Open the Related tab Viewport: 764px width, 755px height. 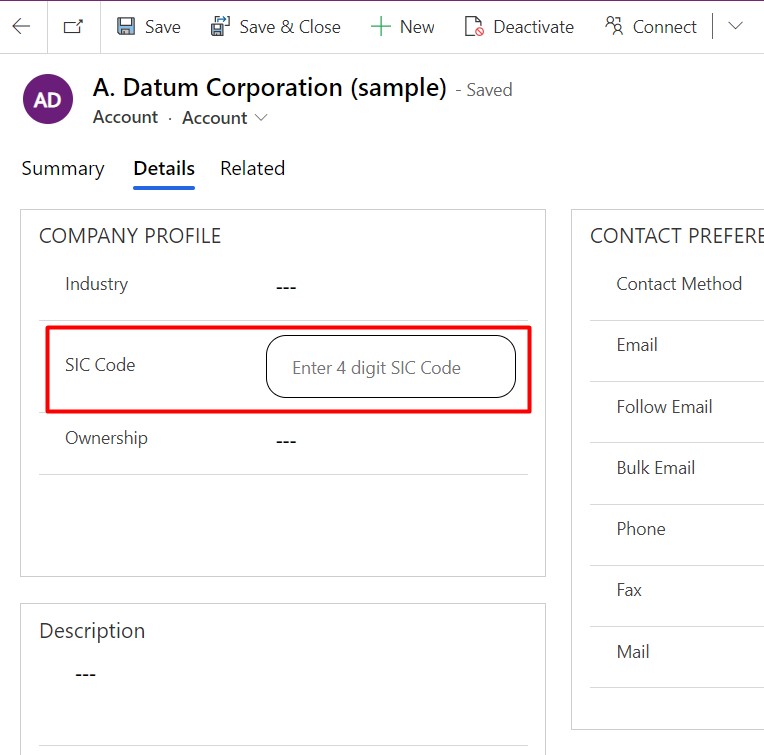[252, 168]
